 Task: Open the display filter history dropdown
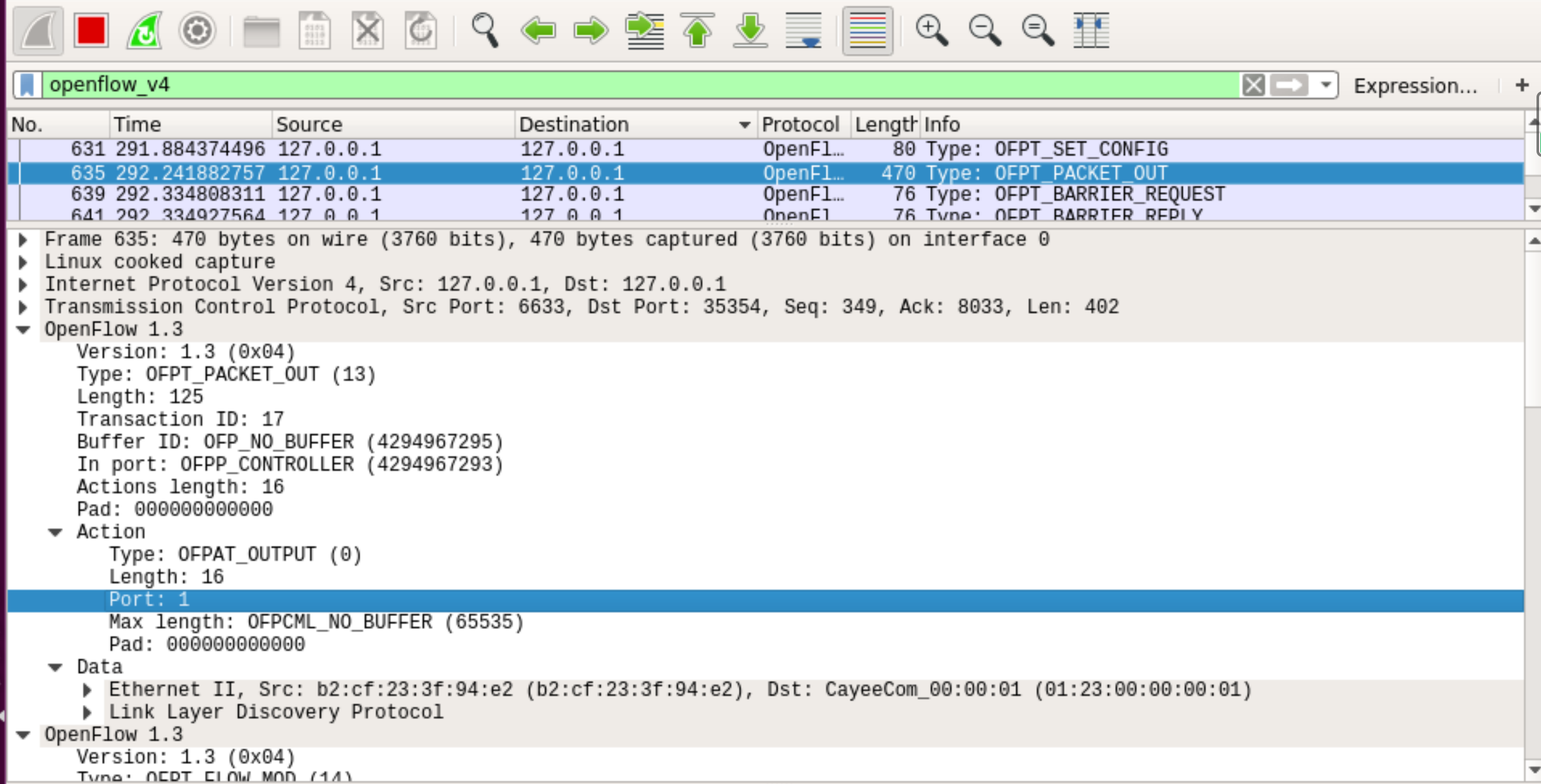click(1326, 85)
